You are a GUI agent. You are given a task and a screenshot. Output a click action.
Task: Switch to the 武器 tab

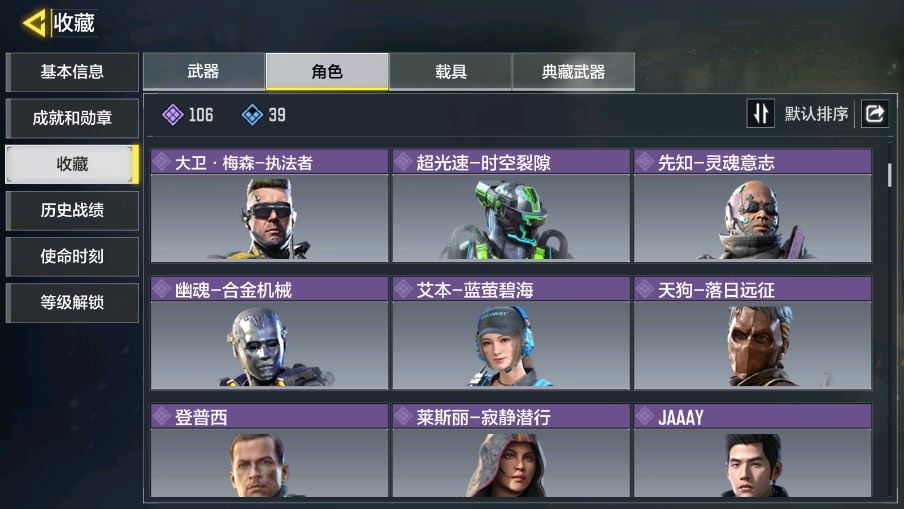click(x=204, y=71)
